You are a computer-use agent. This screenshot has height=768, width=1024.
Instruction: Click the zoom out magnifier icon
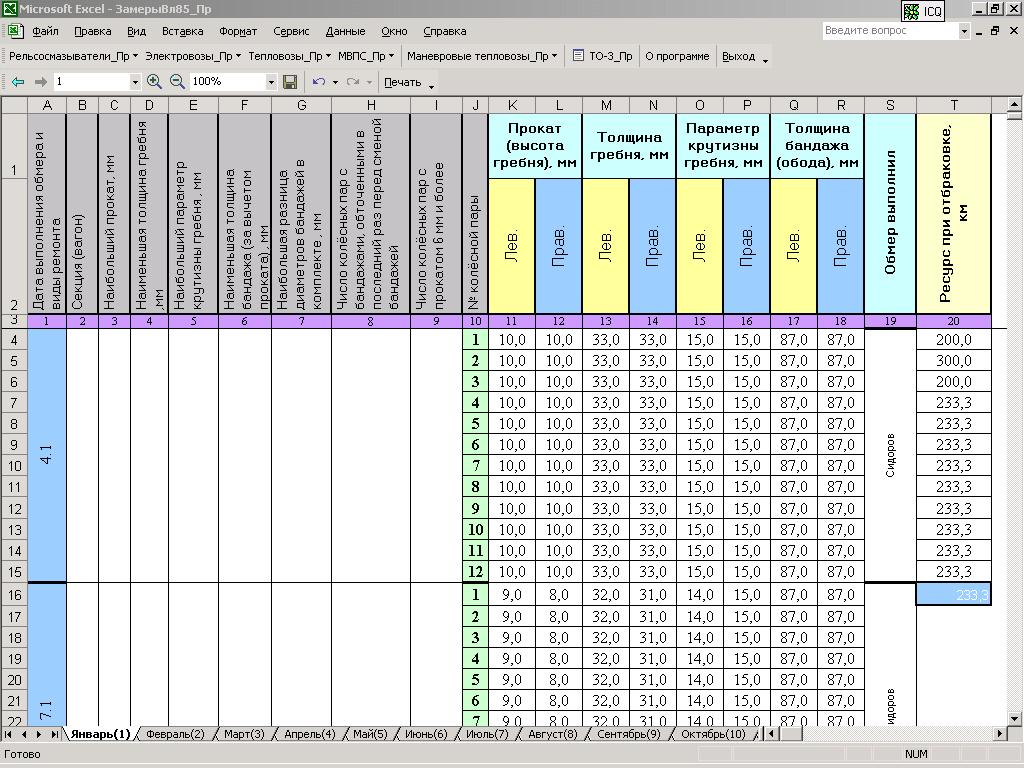click(177, 82)
